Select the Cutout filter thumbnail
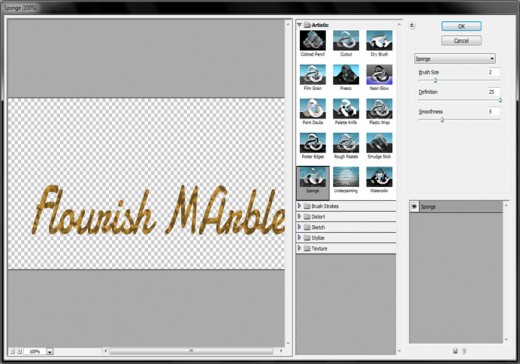Viewport: 520px width, 364px height. coord(346,41)
